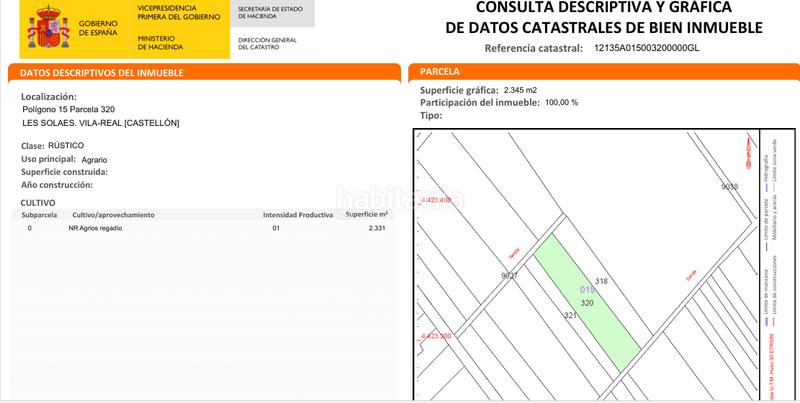
Task: Click the 'Referencia catastral:' label
Action: [533, 48]
